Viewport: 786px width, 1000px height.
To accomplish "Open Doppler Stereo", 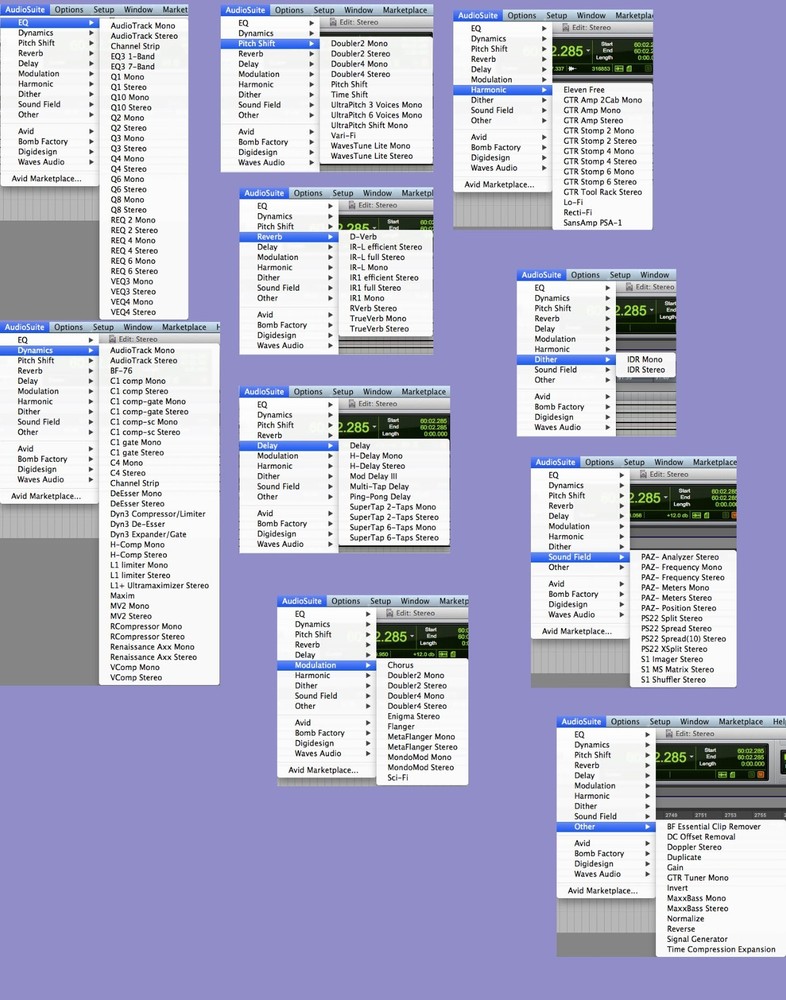I will point(694,847).
